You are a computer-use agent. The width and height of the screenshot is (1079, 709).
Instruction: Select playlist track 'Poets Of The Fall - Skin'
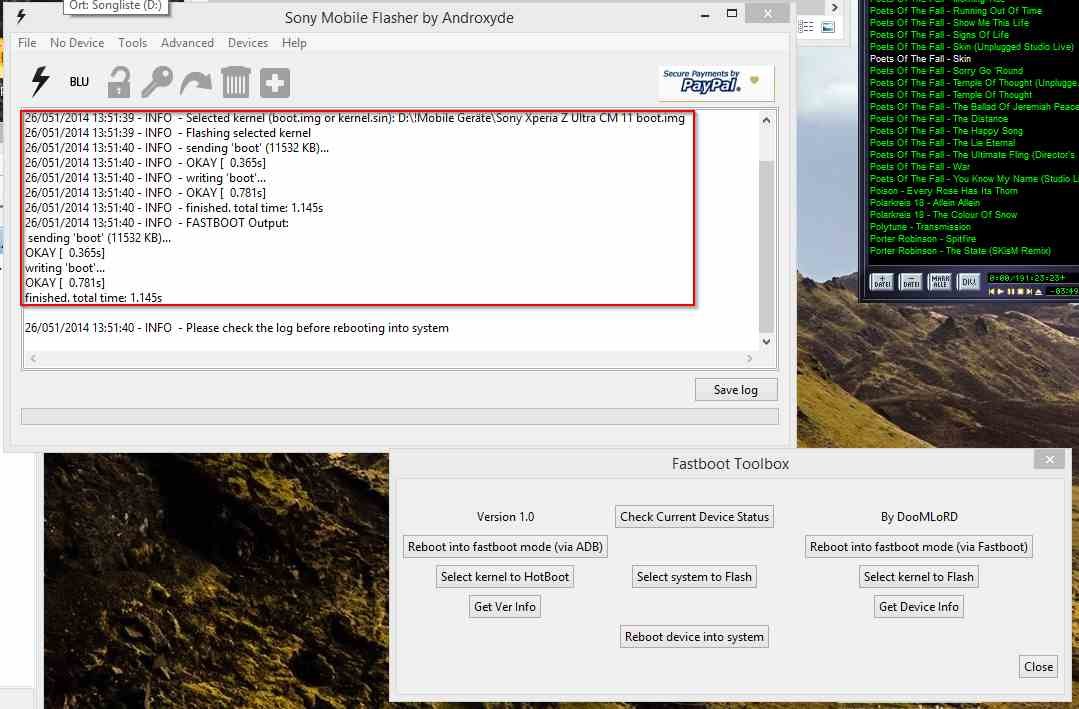(920, 59)
